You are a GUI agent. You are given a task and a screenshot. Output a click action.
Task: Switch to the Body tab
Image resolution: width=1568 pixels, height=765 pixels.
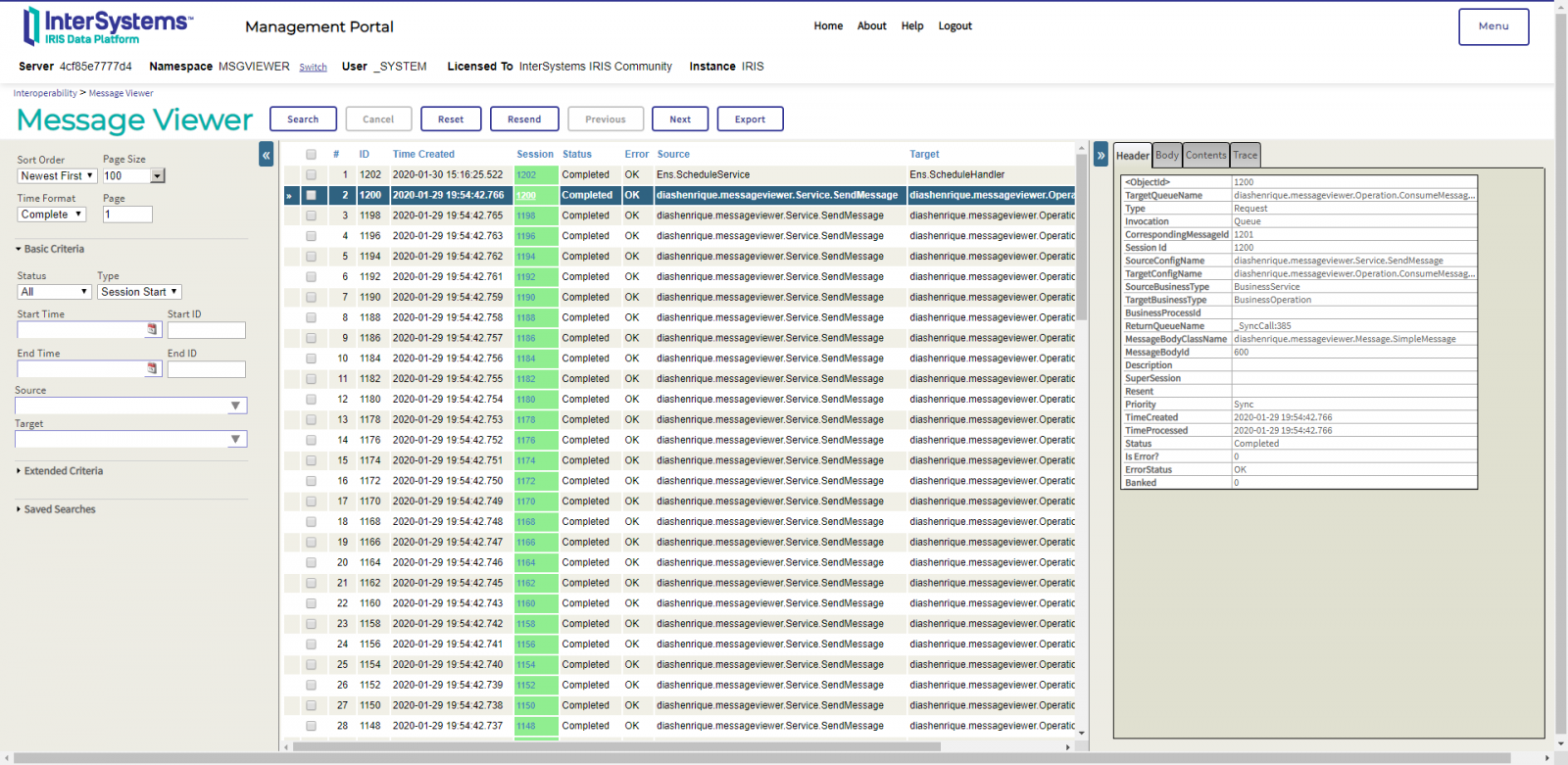tap(1166, 155)
